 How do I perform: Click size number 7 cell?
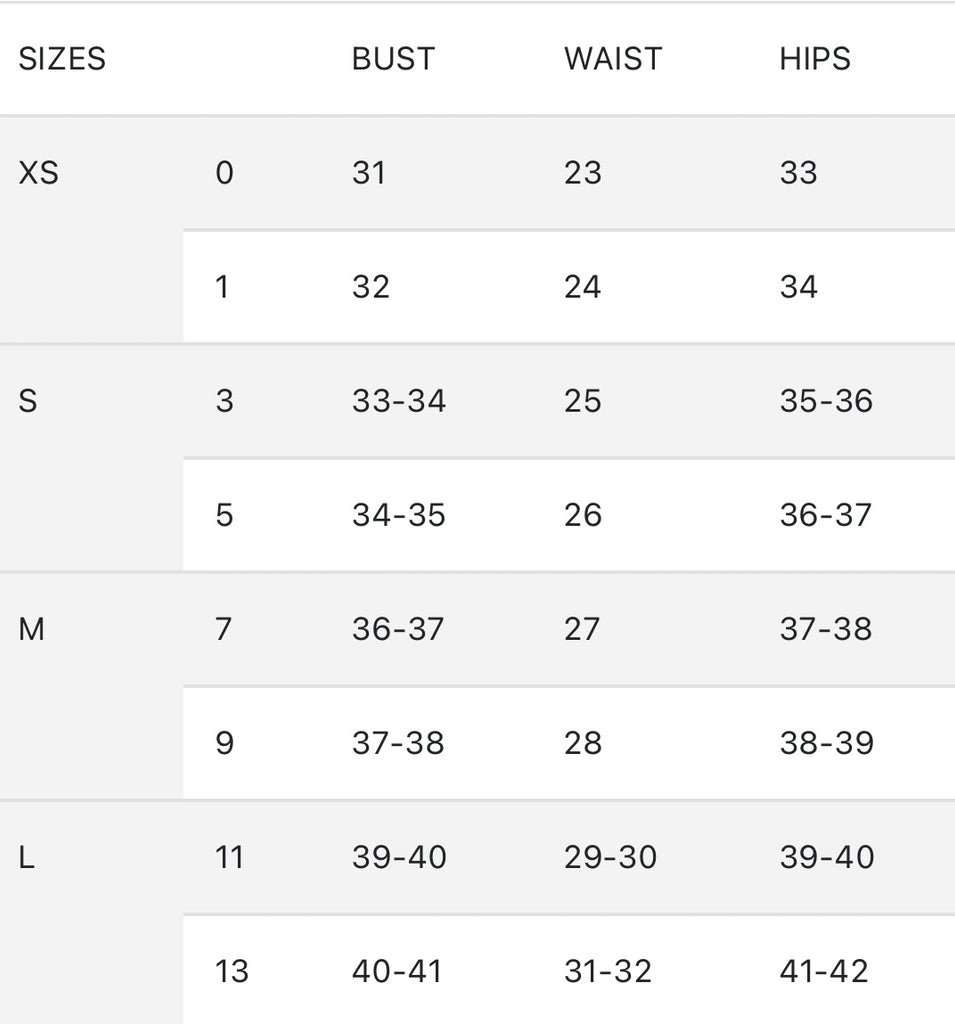tap(224, 629)
